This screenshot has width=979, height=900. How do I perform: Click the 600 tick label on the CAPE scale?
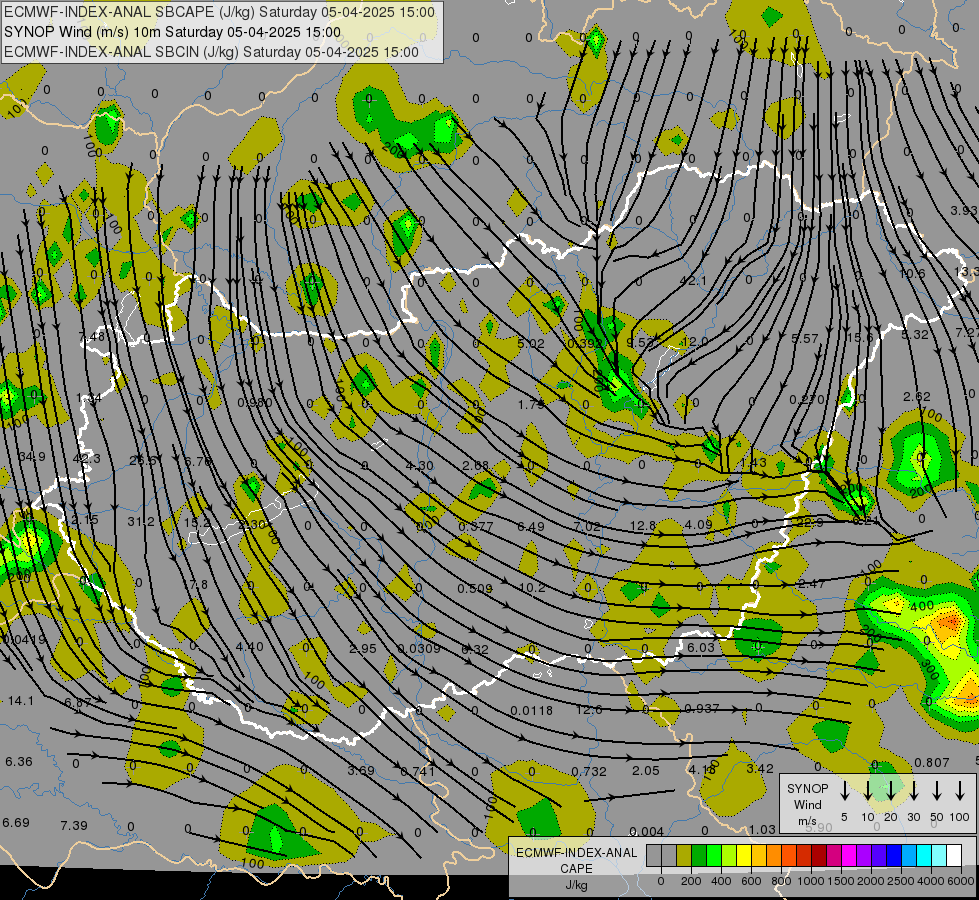click(x=751, y=881)
